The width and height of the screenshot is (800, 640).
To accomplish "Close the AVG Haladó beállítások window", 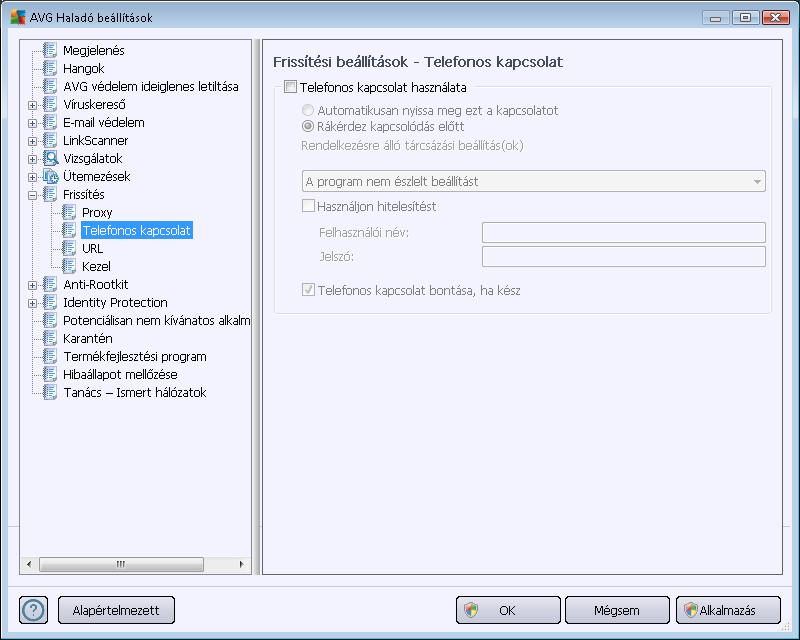I will click(x=776, y=17).
